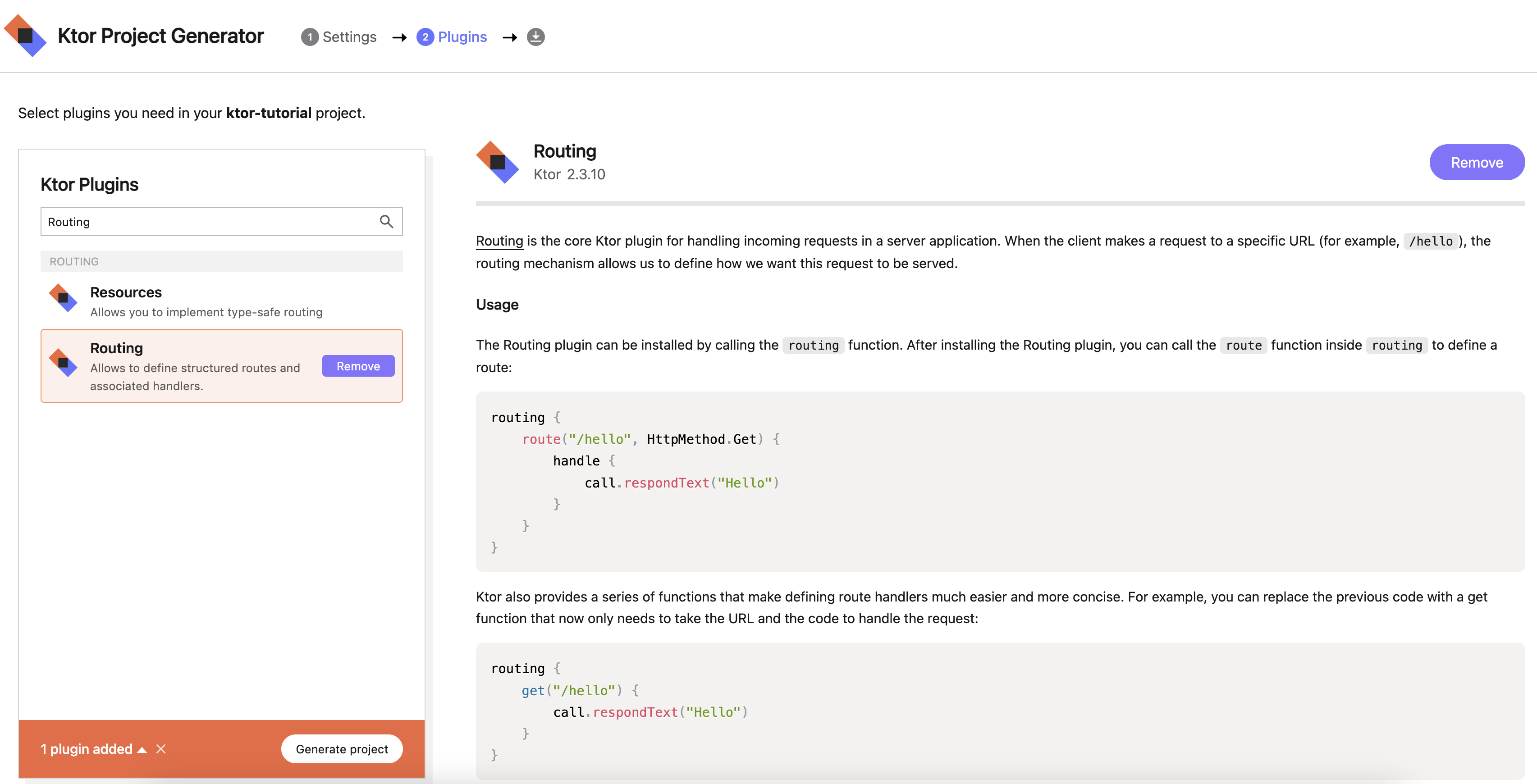Click the Resources plugin icon
This screenshot has height=784, width=1537.
(63, 298)
